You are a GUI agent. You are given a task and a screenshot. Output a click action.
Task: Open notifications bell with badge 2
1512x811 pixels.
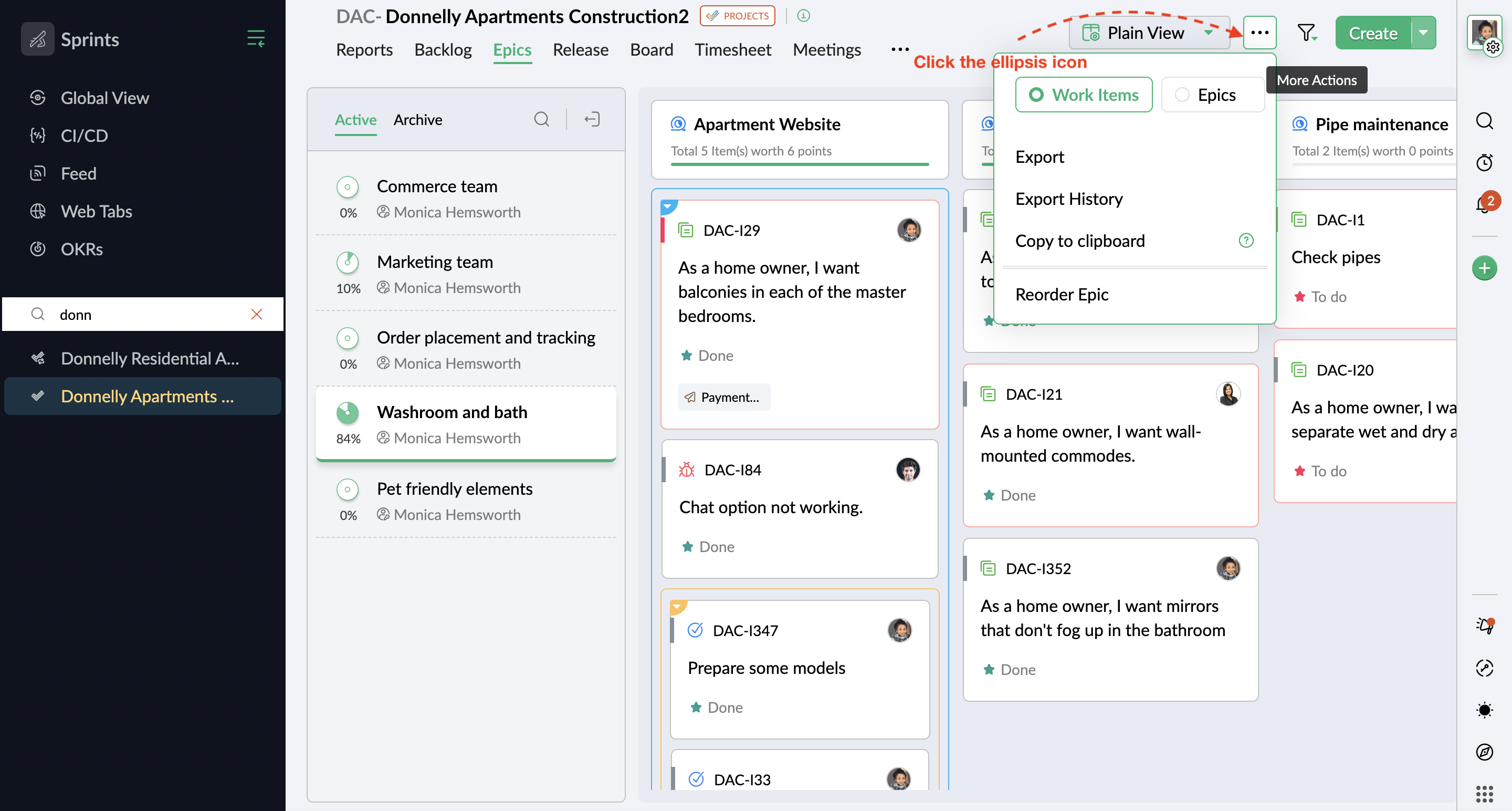(1484, 204)
